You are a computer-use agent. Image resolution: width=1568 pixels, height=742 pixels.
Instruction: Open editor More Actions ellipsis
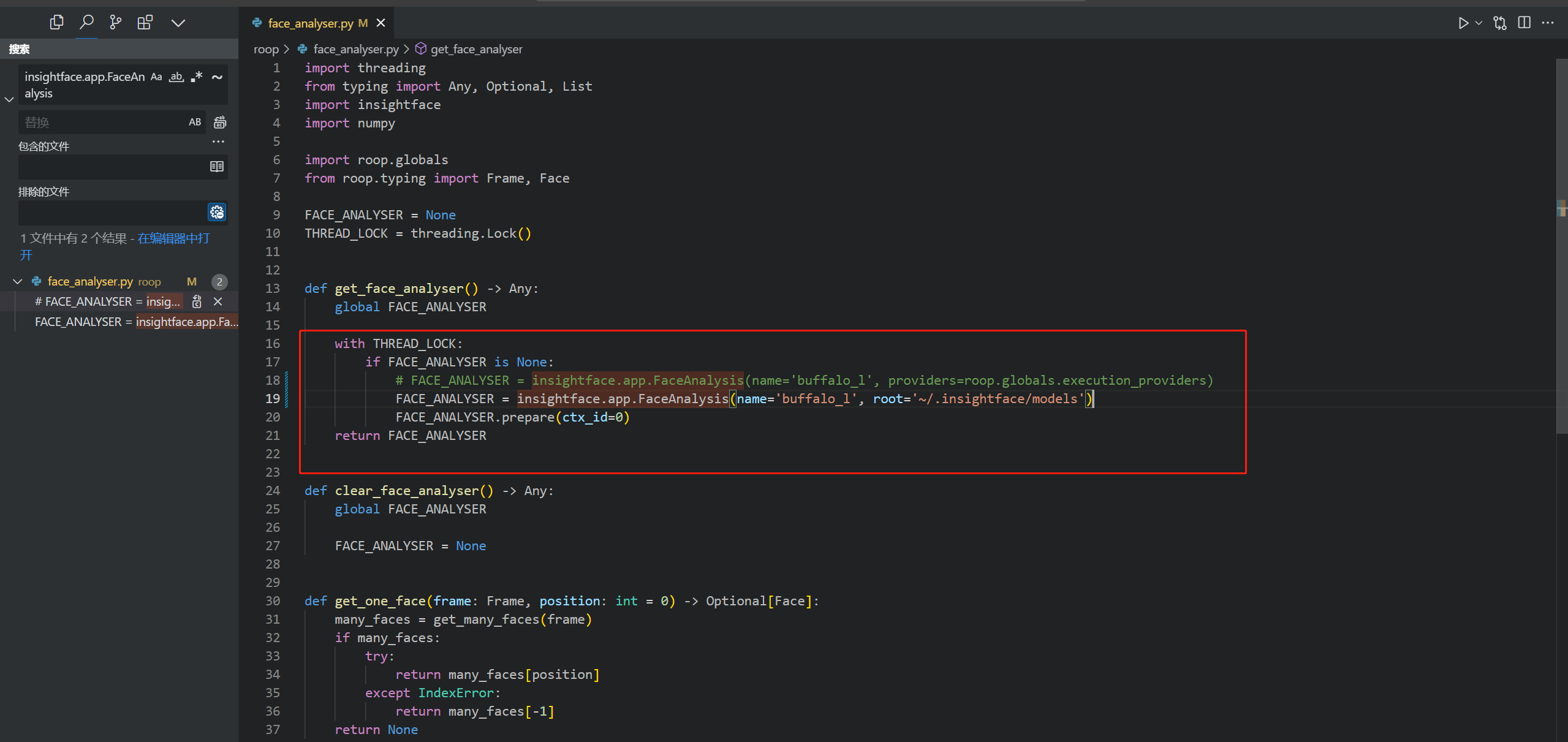[x=1548, y=23]
